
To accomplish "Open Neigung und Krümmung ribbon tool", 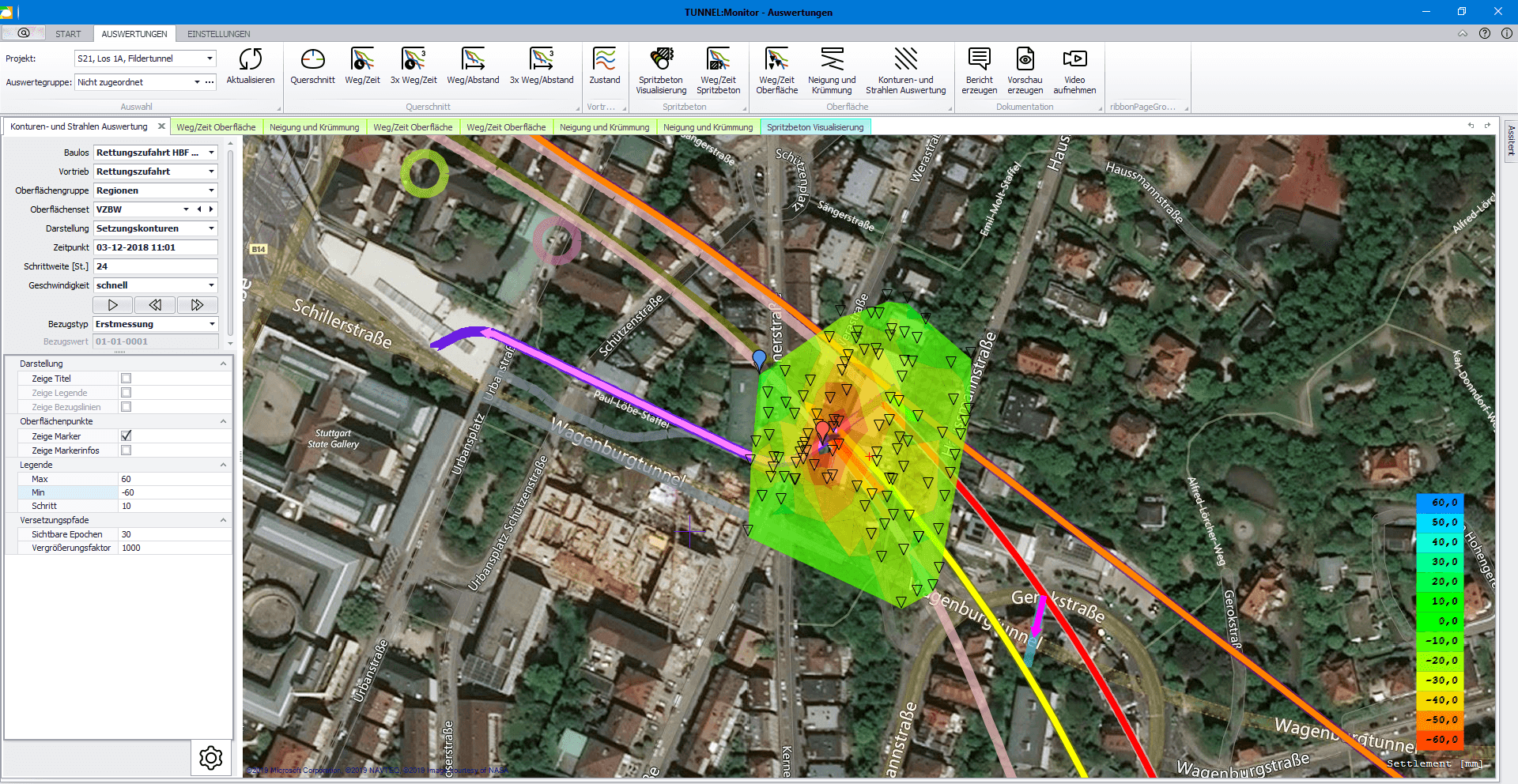I will 832,60.
